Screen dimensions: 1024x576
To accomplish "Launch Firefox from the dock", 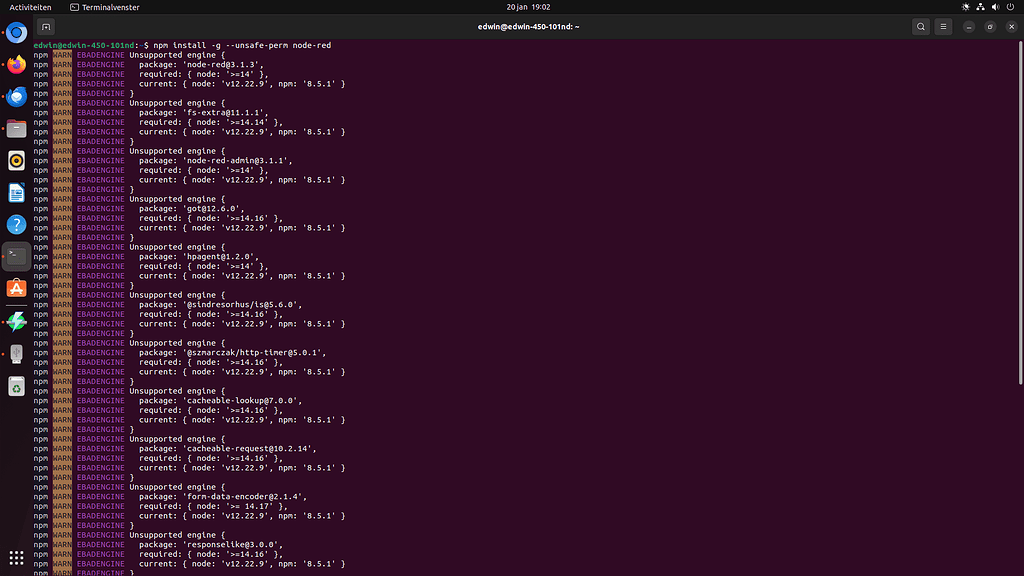I will [x=16, y=65].
